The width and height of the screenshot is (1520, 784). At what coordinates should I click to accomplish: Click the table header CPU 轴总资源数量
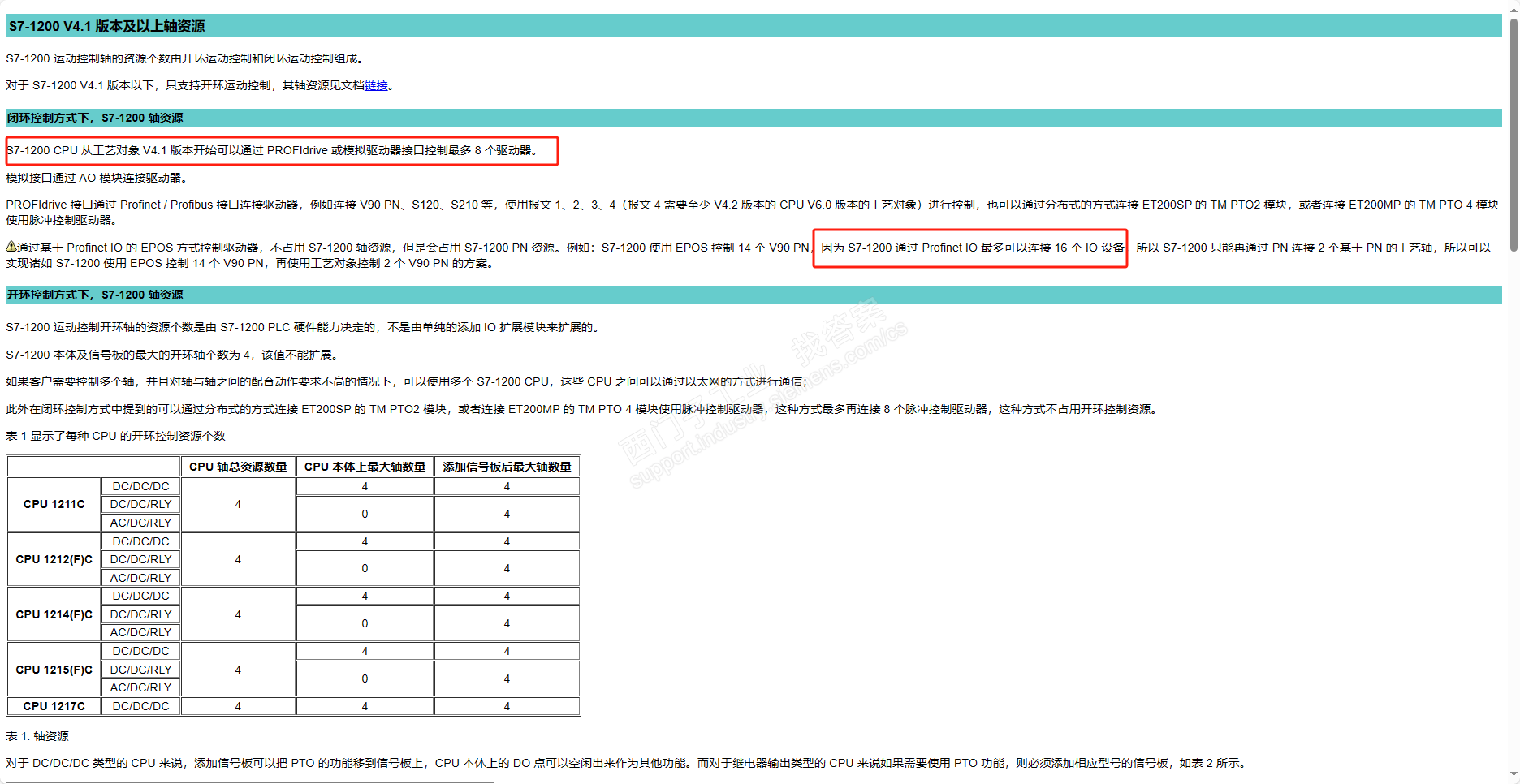(x=238, y=467)
